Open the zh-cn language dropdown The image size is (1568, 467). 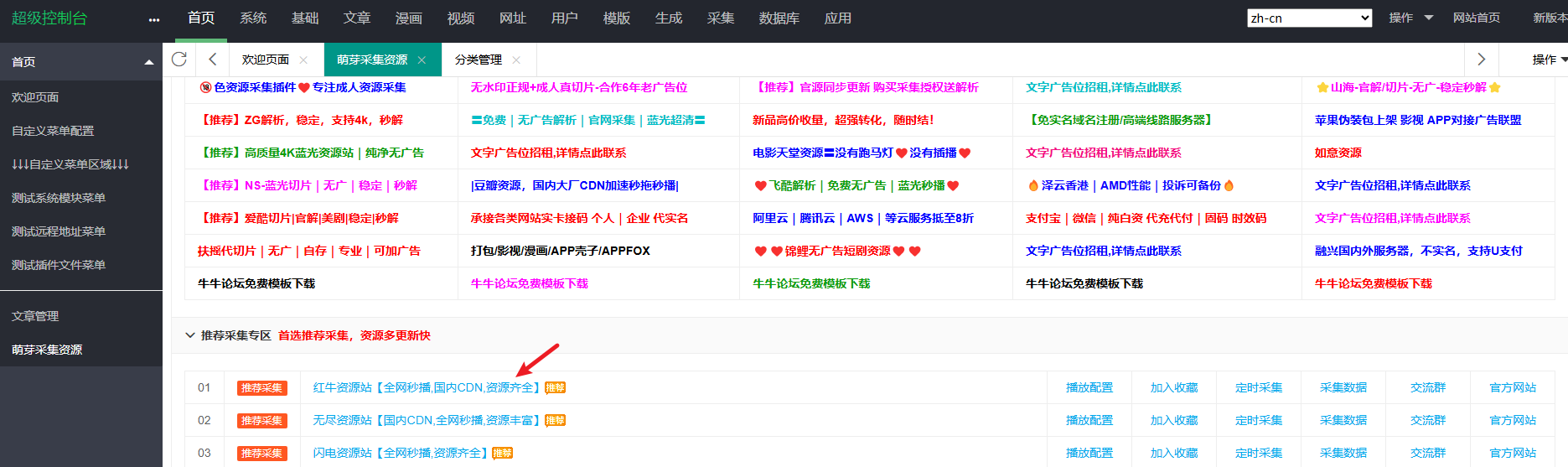[1309, 18]
